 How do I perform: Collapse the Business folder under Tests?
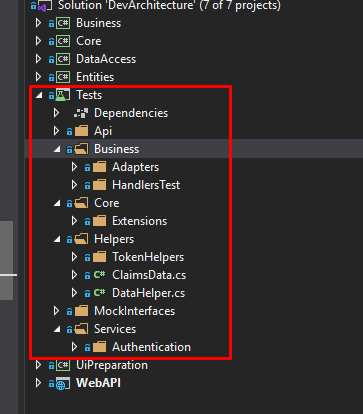pos(57,150)
